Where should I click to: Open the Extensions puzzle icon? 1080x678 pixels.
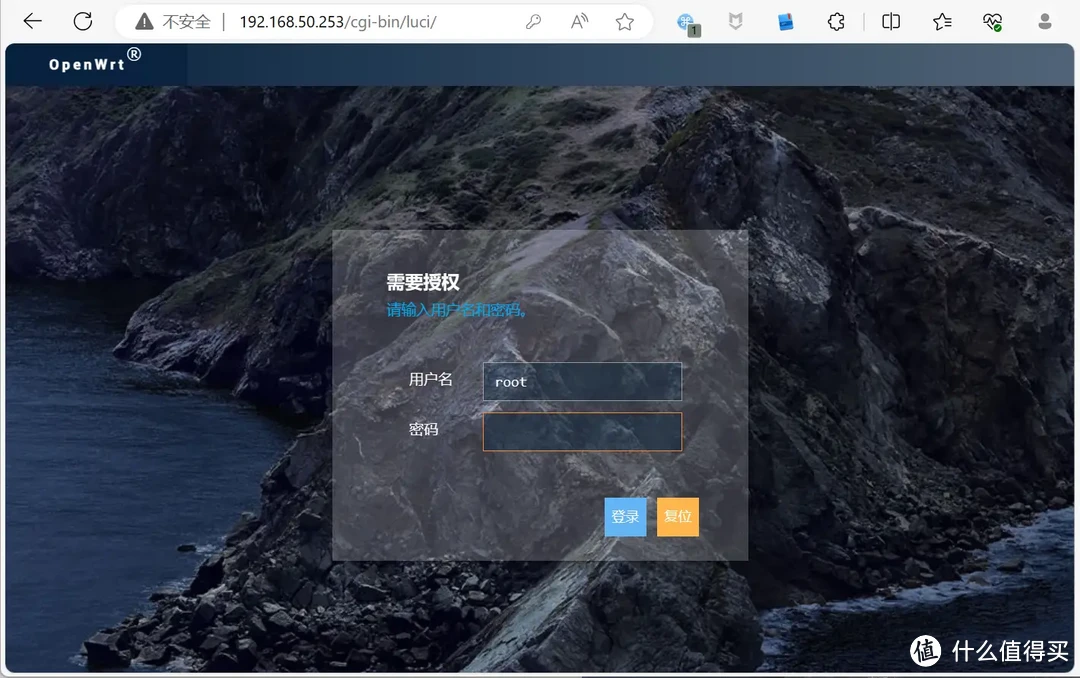pos(836,21)
